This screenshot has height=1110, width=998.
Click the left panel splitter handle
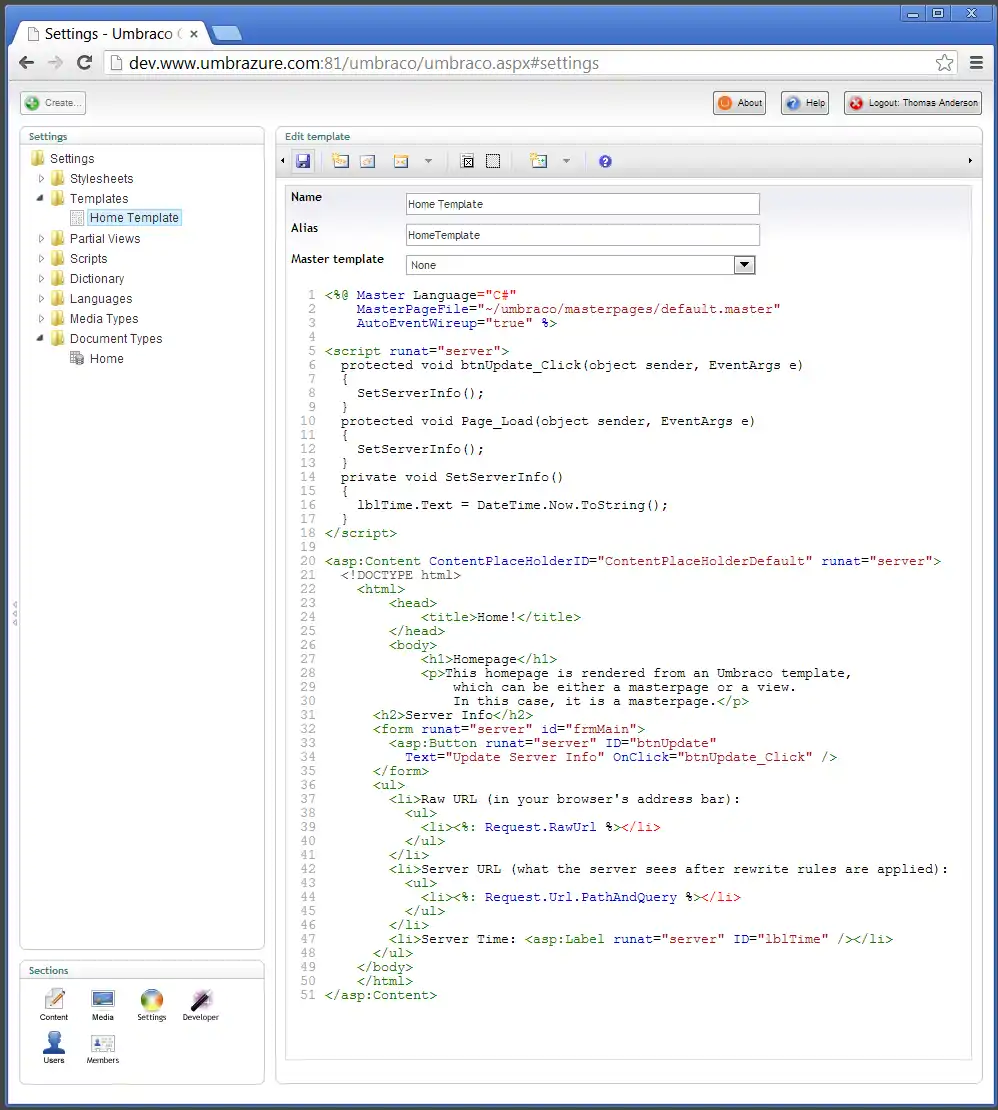(x=15, y=613)
